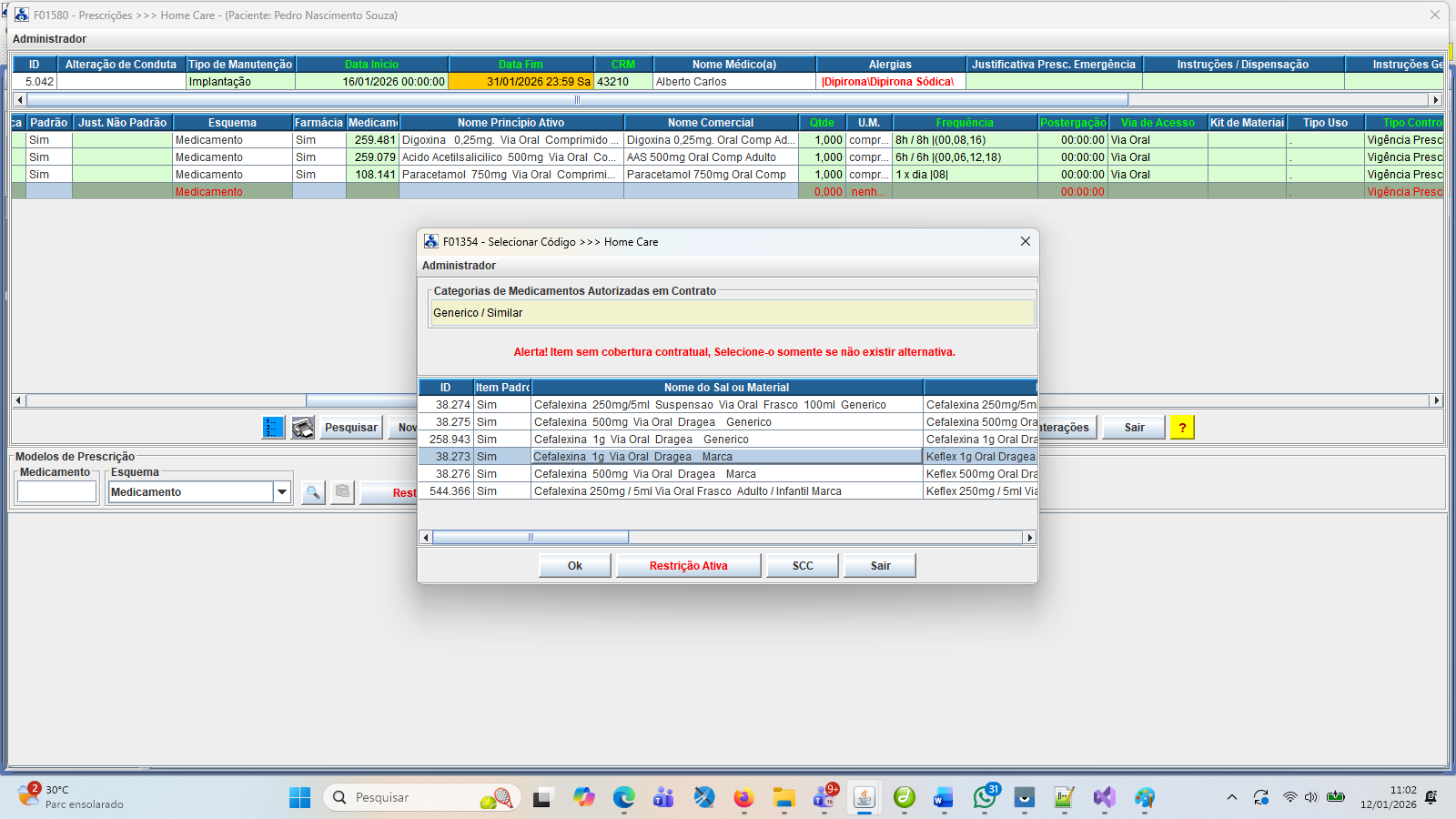Screen dimensions: 1456x819
Task: Click the Ok button in dialog
Action: point(574,566)
